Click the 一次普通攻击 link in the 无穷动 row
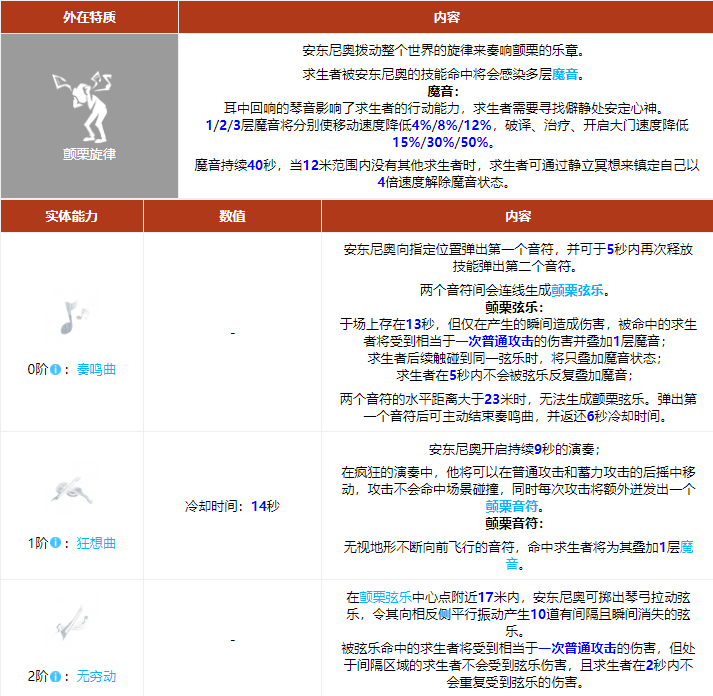This screenshot has height=696, width=713. 577,648
